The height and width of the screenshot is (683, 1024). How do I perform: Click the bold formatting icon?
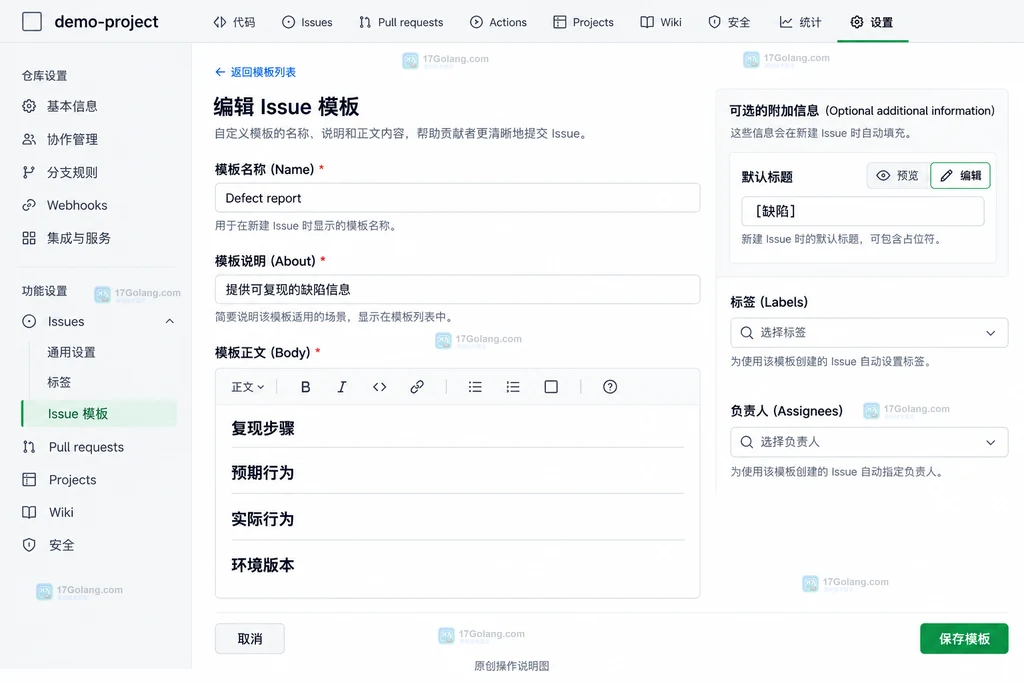click(305, 387)
